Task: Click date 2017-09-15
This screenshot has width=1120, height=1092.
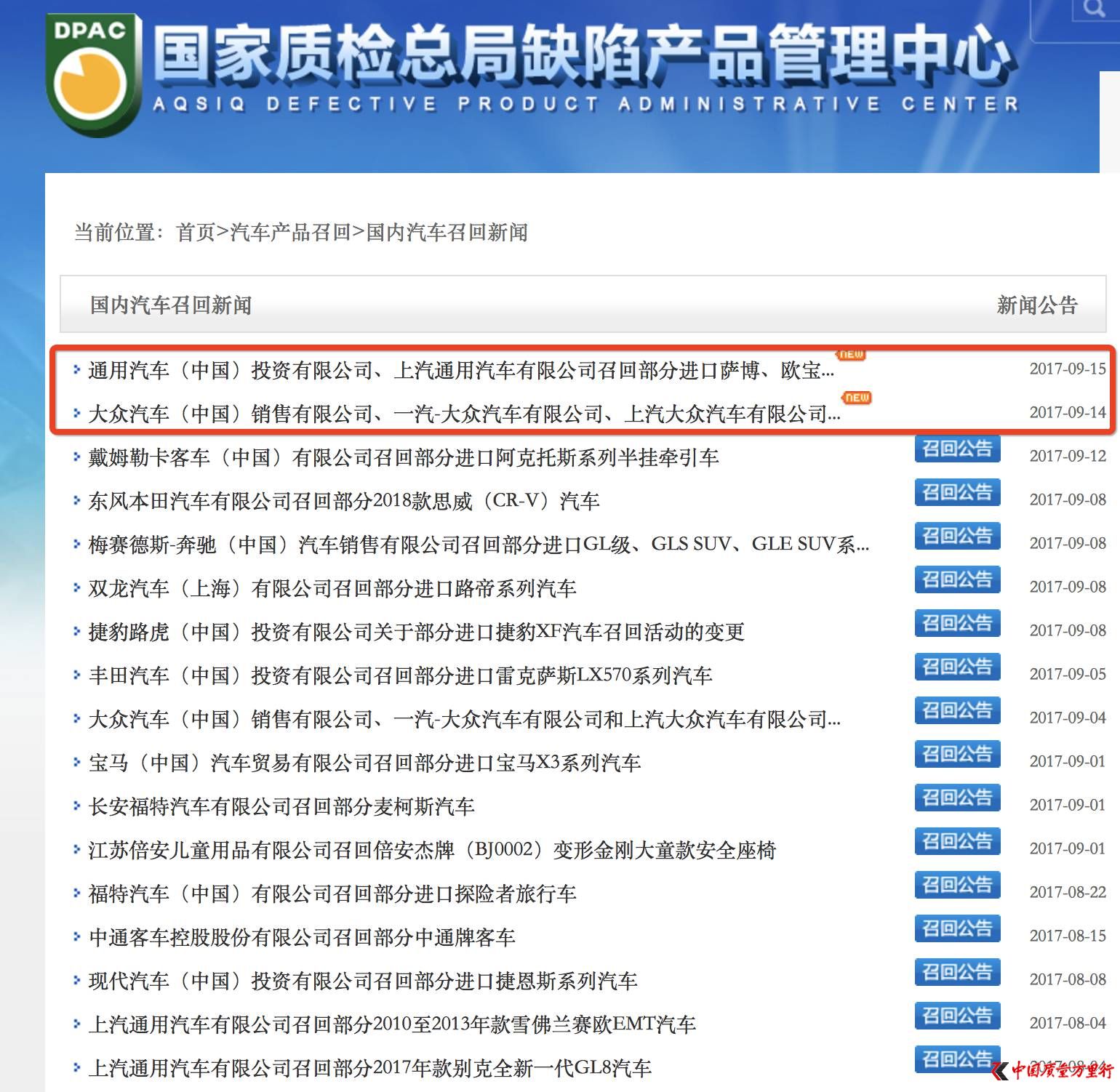Action: coord(1068,369)
